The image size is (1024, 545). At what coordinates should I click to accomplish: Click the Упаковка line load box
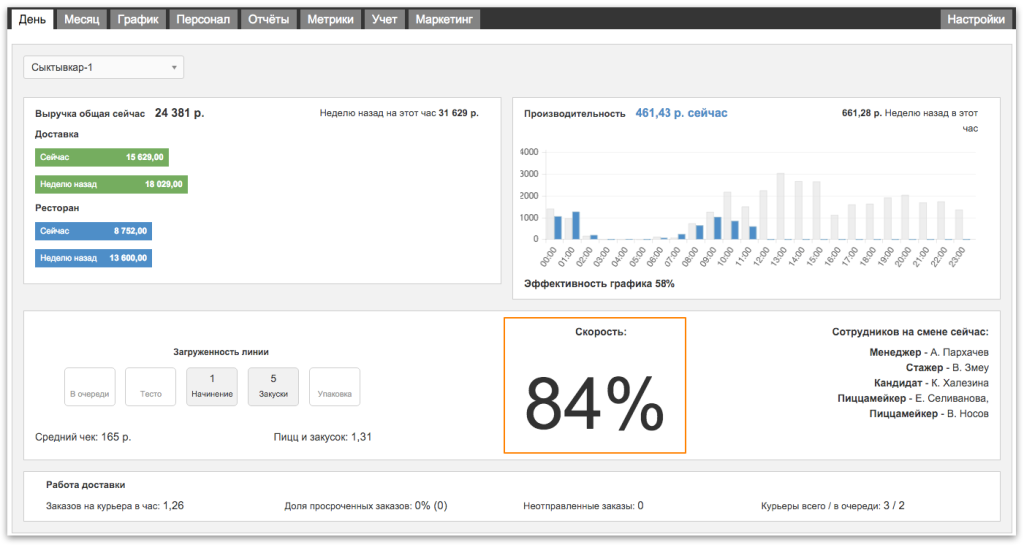(x=334, y=386)
